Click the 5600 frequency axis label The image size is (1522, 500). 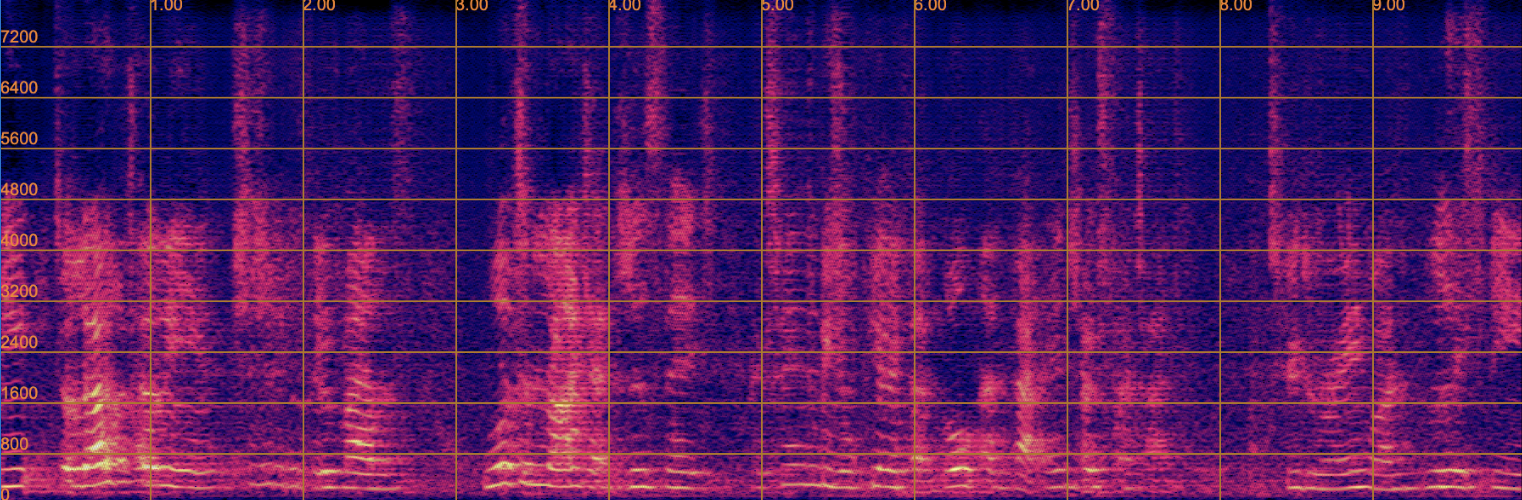click(19, 139)
